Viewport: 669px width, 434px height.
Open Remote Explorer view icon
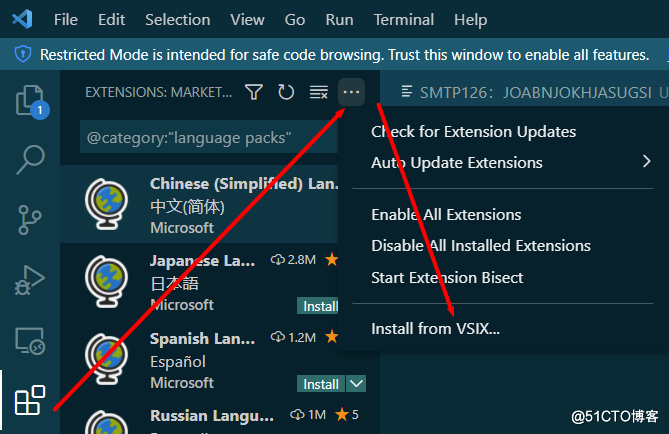coord(30,341)
